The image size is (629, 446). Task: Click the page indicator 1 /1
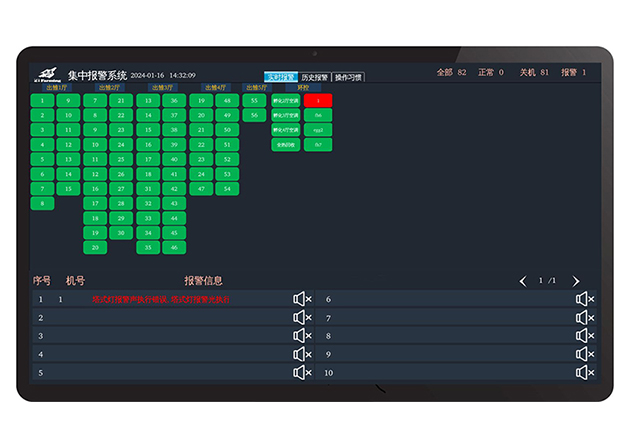[x=548, y=280]
